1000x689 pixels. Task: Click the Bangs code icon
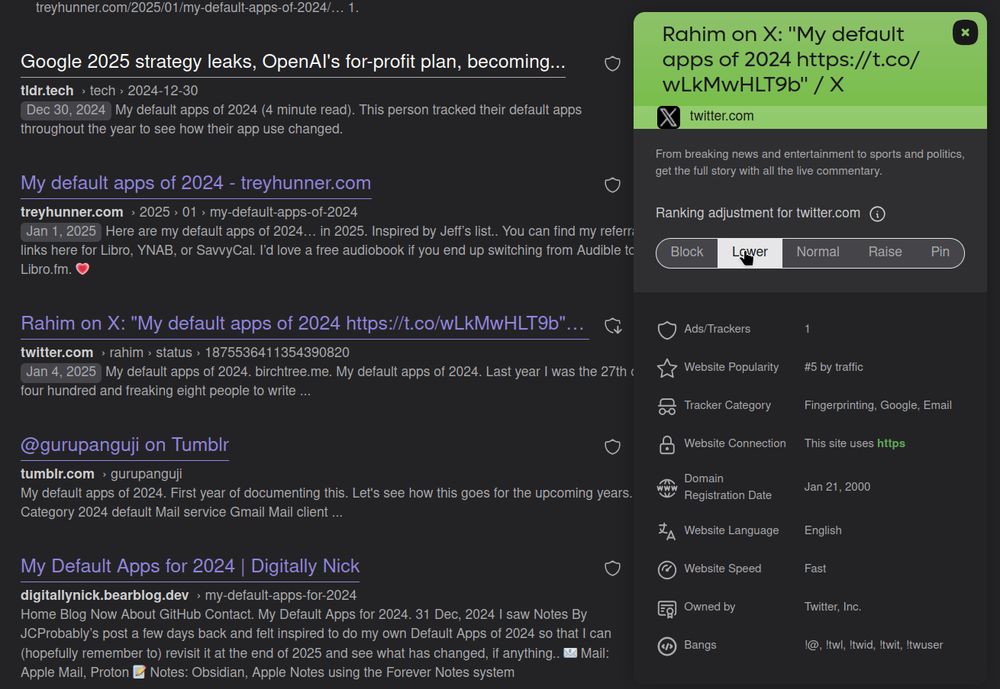(x=666, y=646)
